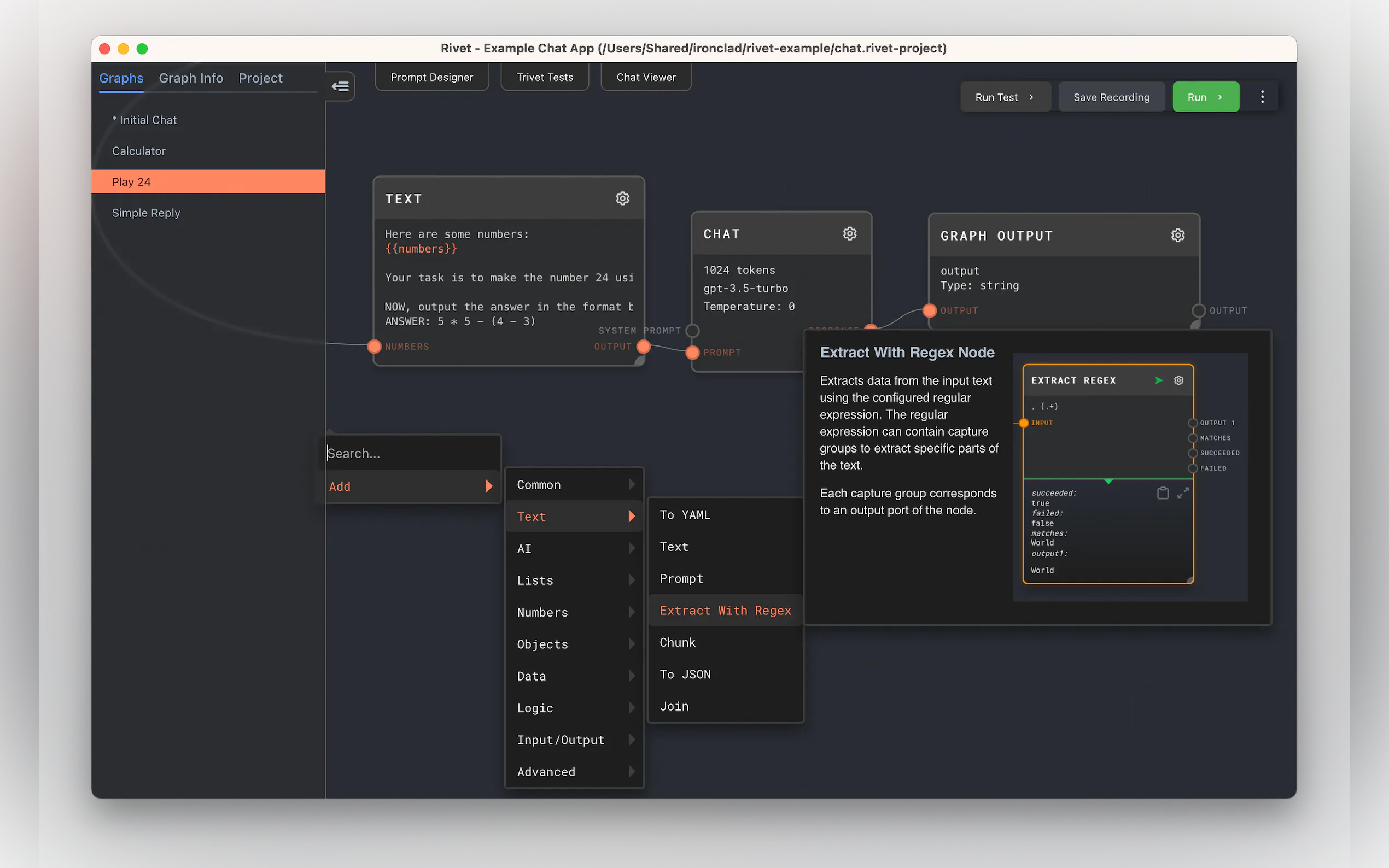Click the Graph Output node's right output port
Image resolution: width=1389 pixels, height=868 pixels.
pos(1198,310)
